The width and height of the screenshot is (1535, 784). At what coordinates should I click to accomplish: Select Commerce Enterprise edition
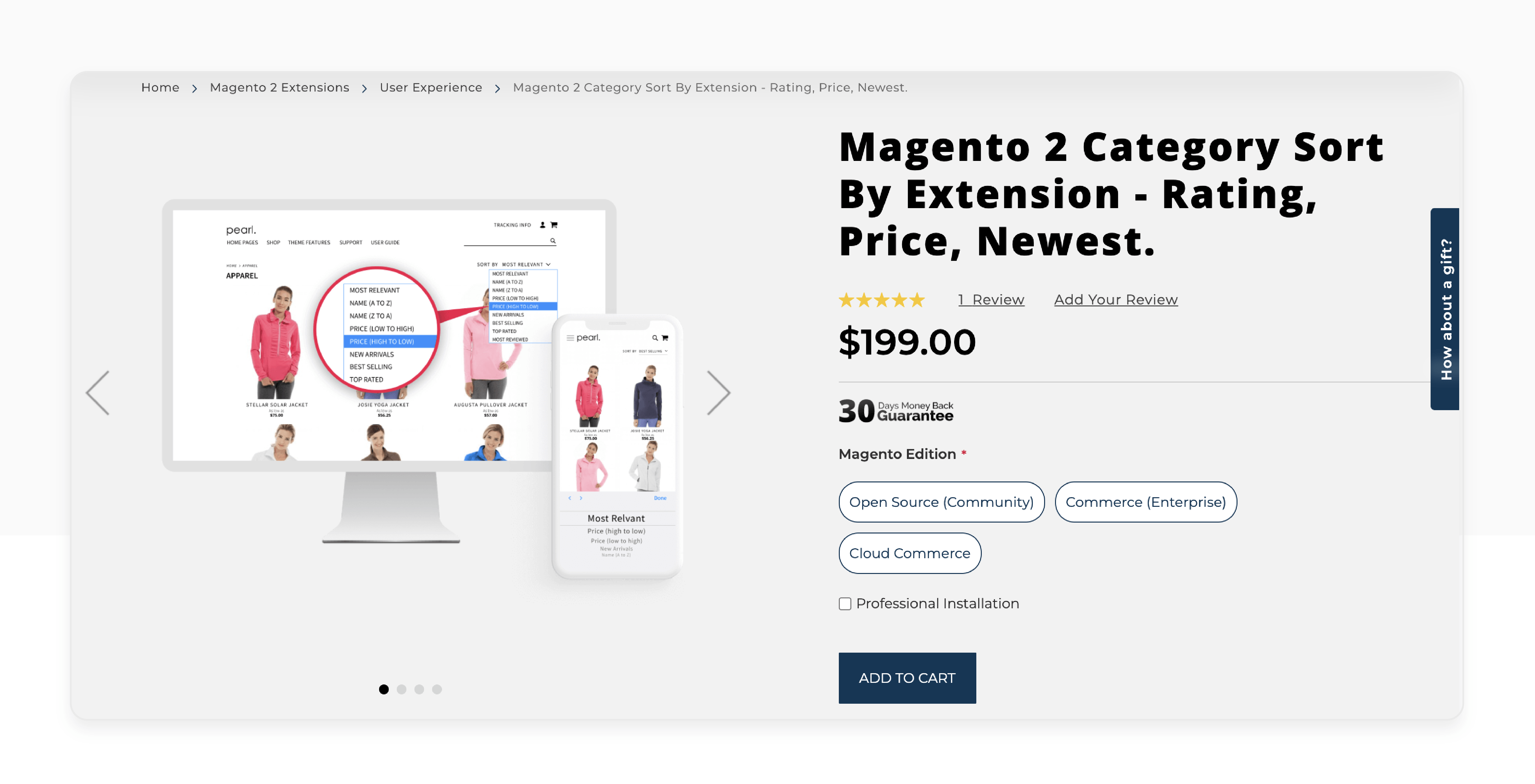click(1146, 501)
